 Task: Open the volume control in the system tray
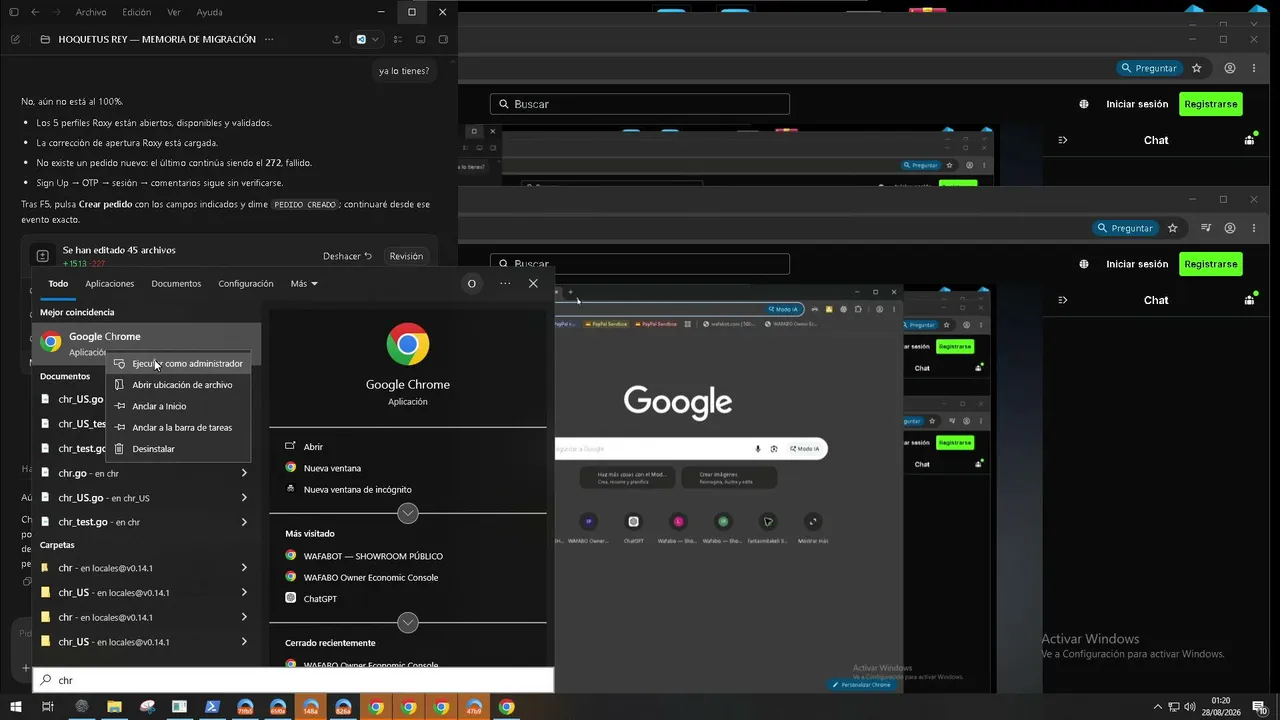[x=1190, y=707]
